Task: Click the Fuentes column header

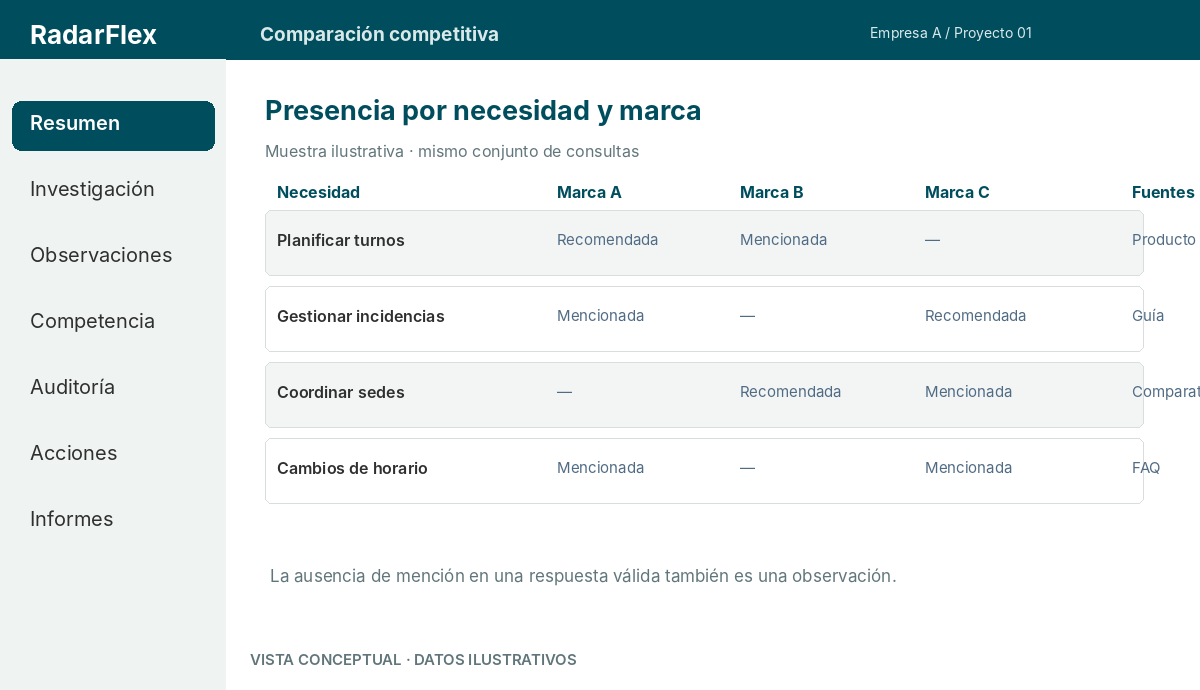Action: coord(1163,192)
